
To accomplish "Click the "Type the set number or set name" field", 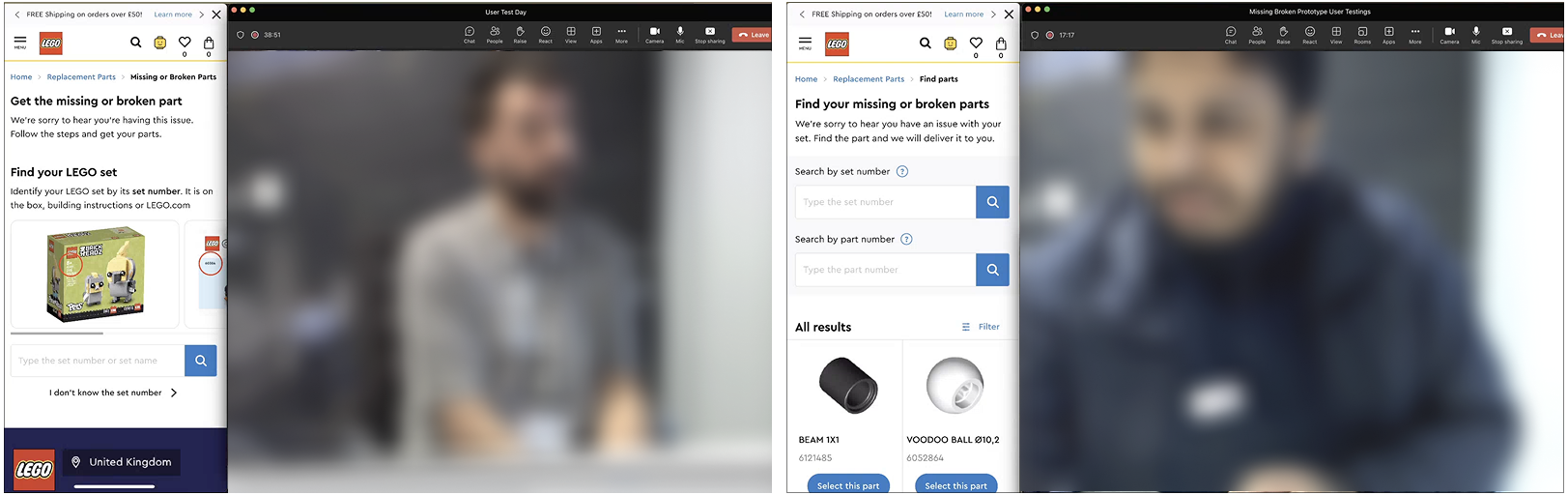I will [x=98, y=361].
